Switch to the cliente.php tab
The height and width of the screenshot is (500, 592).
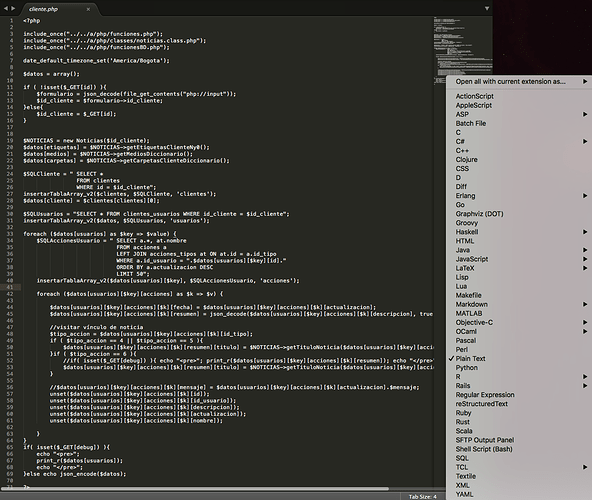pyautogui.click(x=59, y=9)
